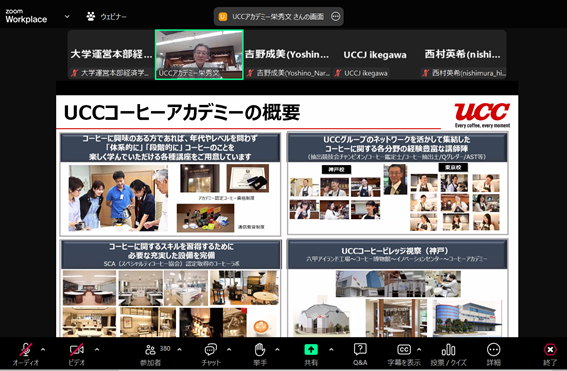567x371 pixels.
Task: Expand caption options chevron
Action: pos(419,350)
